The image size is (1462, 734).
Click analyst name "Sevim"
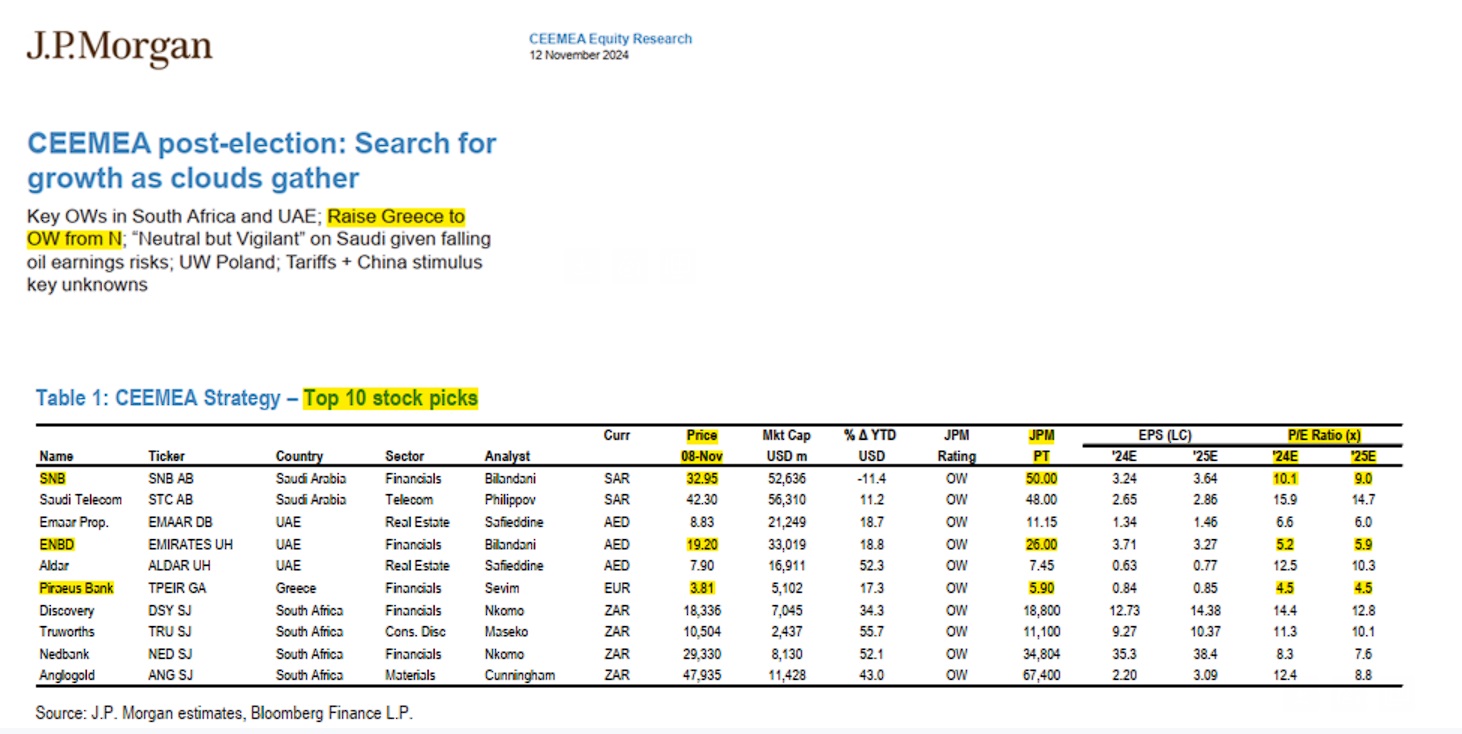pos(501,588)
